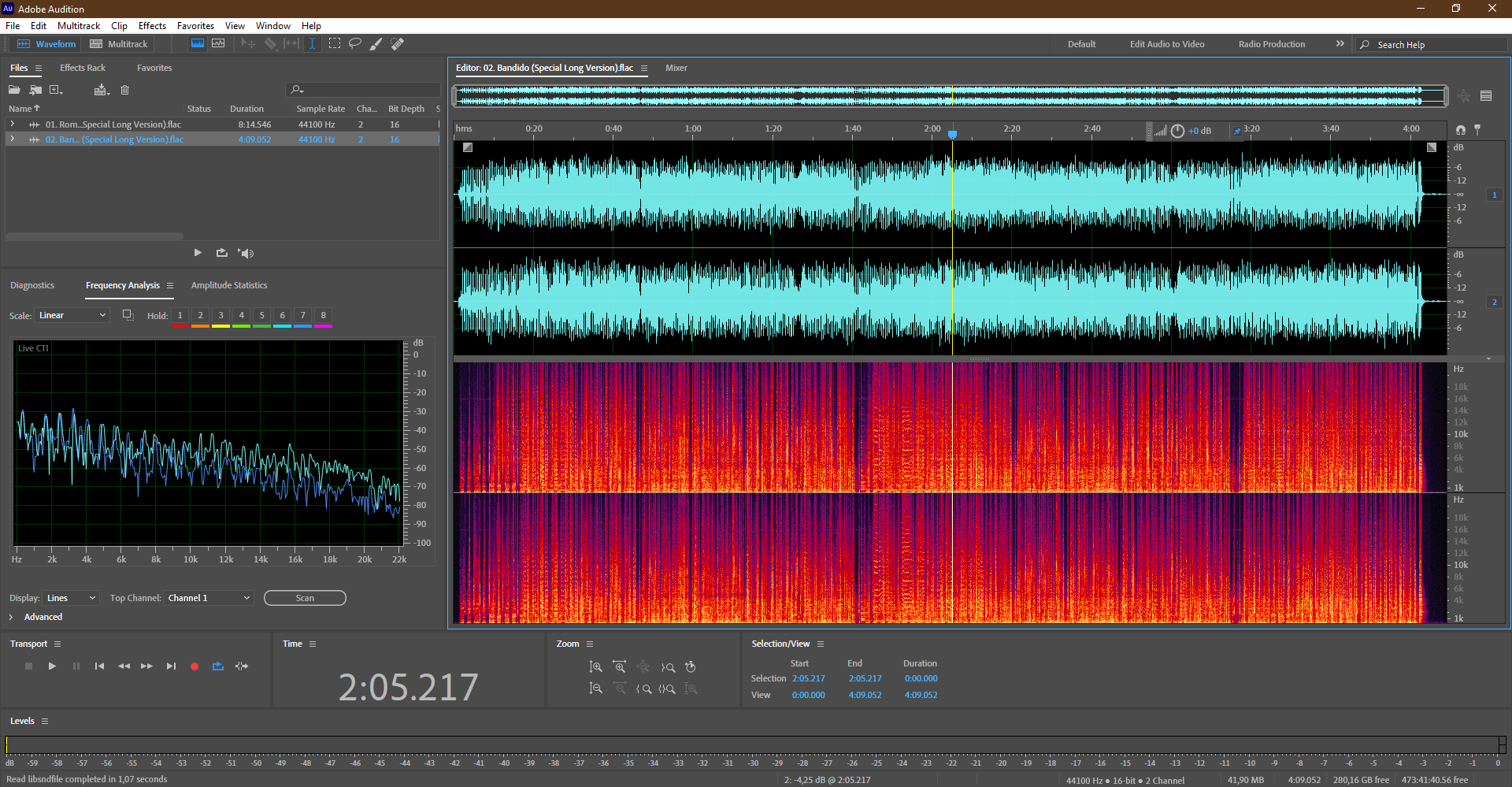Open Insert into Multitrack dropdown
Image resolution: width=1512 pixels, height=787 pixels.
pyautogui.click(x=102, y=90)
